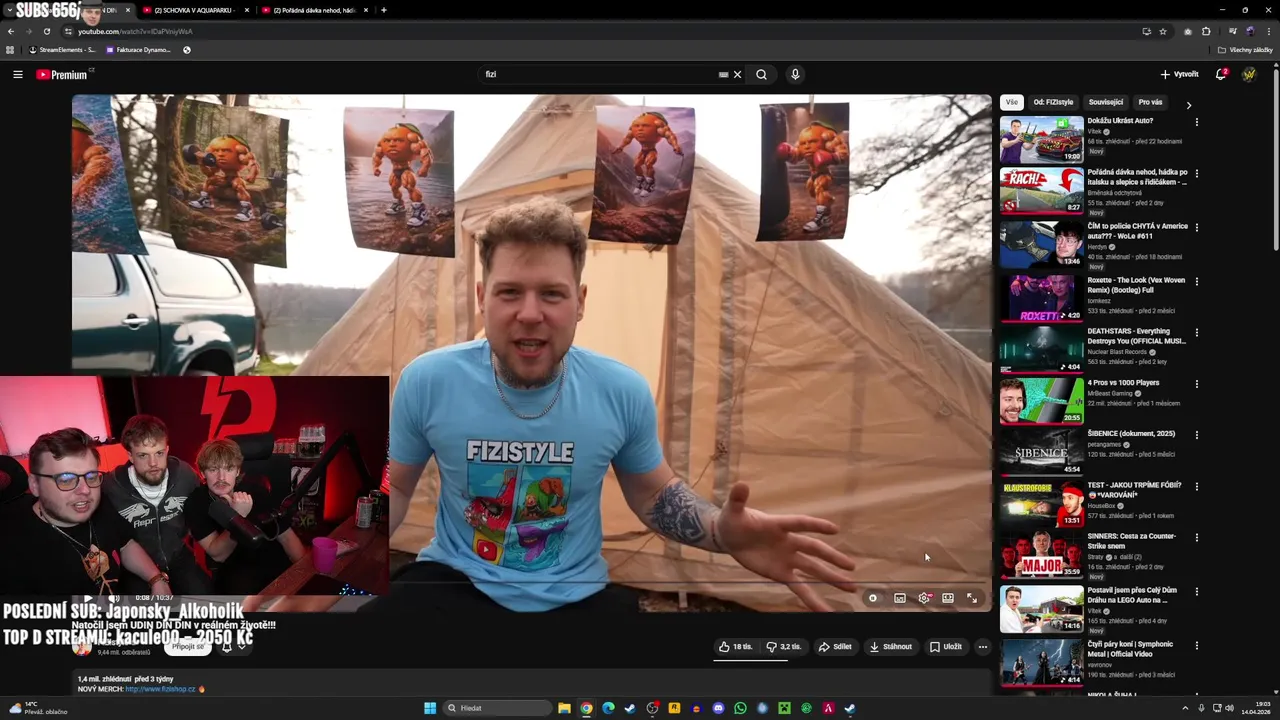
Task: Open options for Pořádná dávka nehod video
Action: tap(1197, 173)
